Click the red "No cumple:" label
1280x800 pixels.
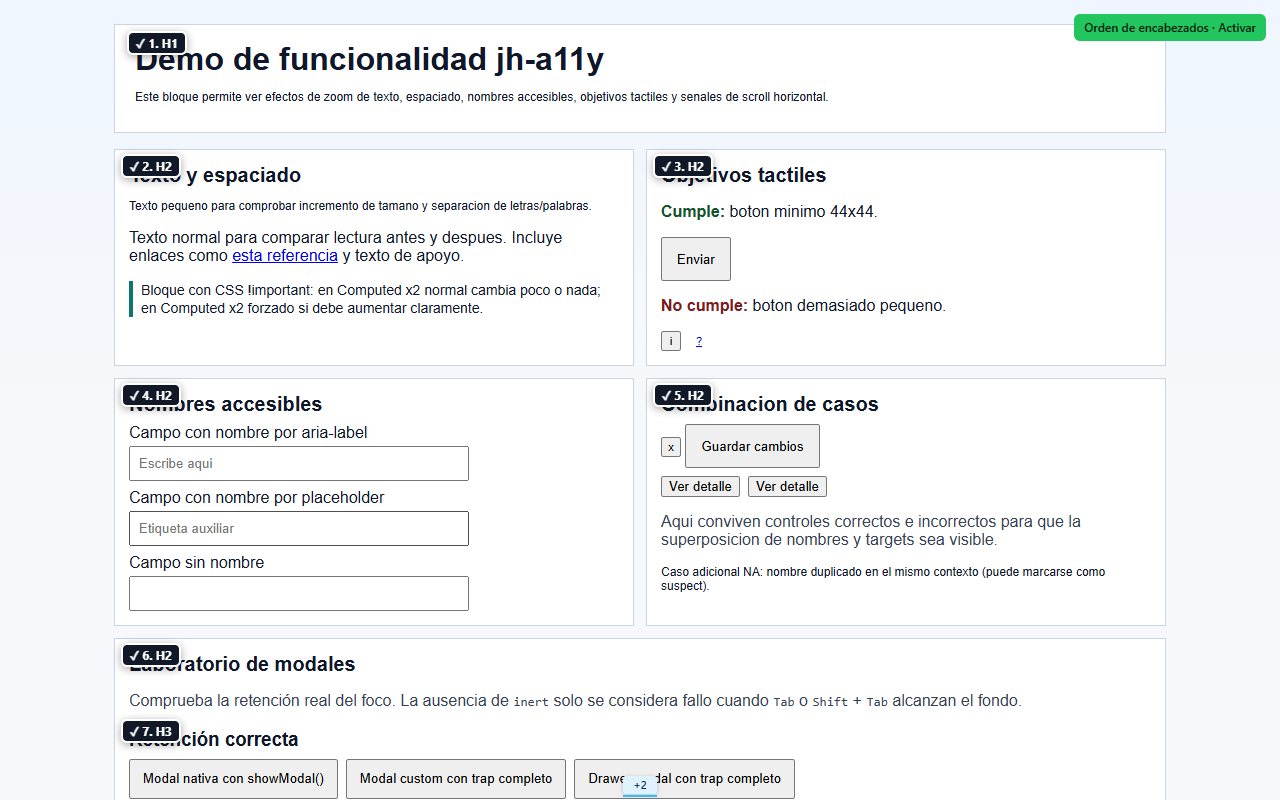704,306
